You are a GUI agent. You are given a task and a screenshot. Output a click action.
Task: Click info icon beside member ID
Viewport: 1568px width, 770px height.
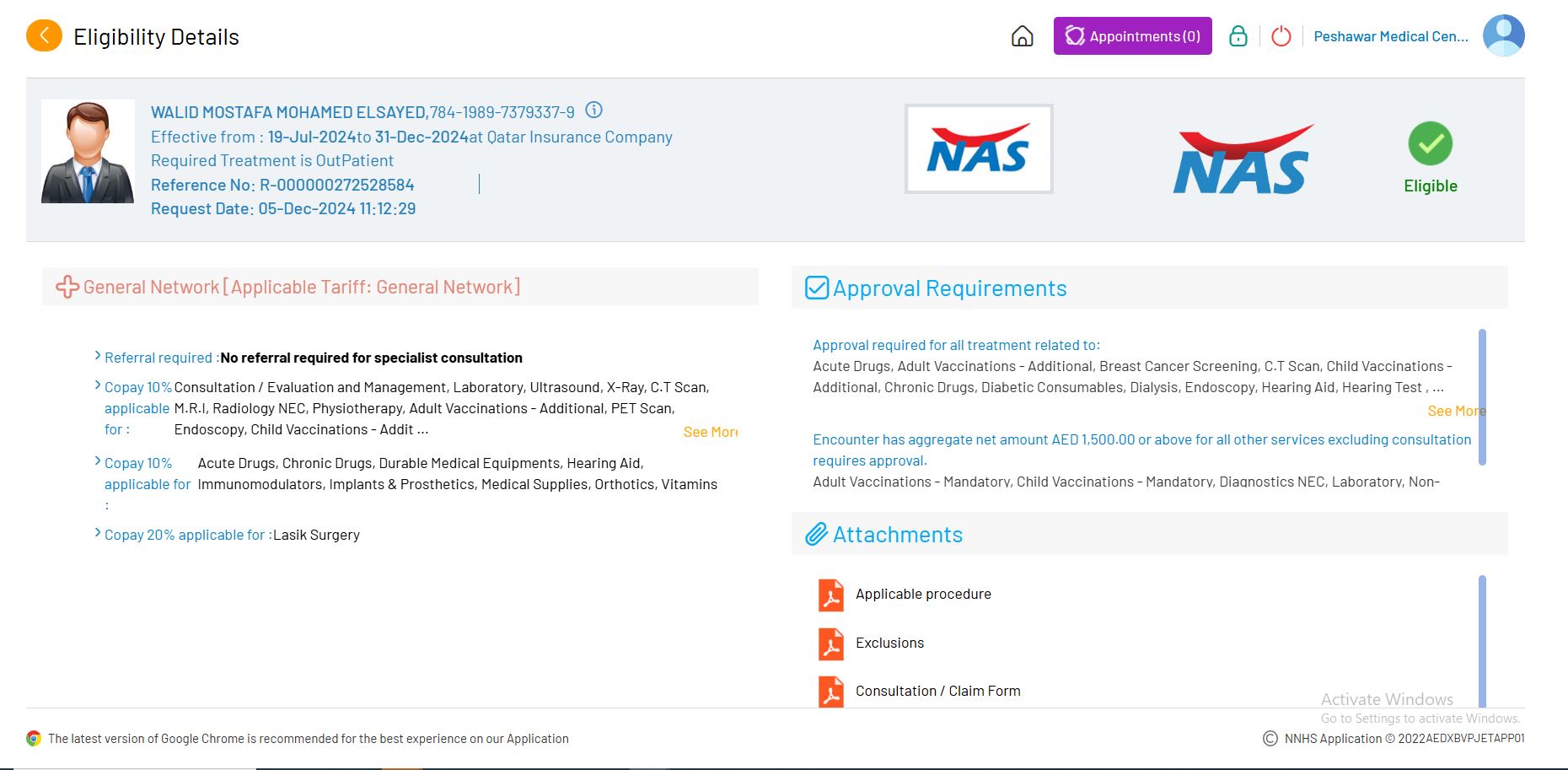point(593,110)
